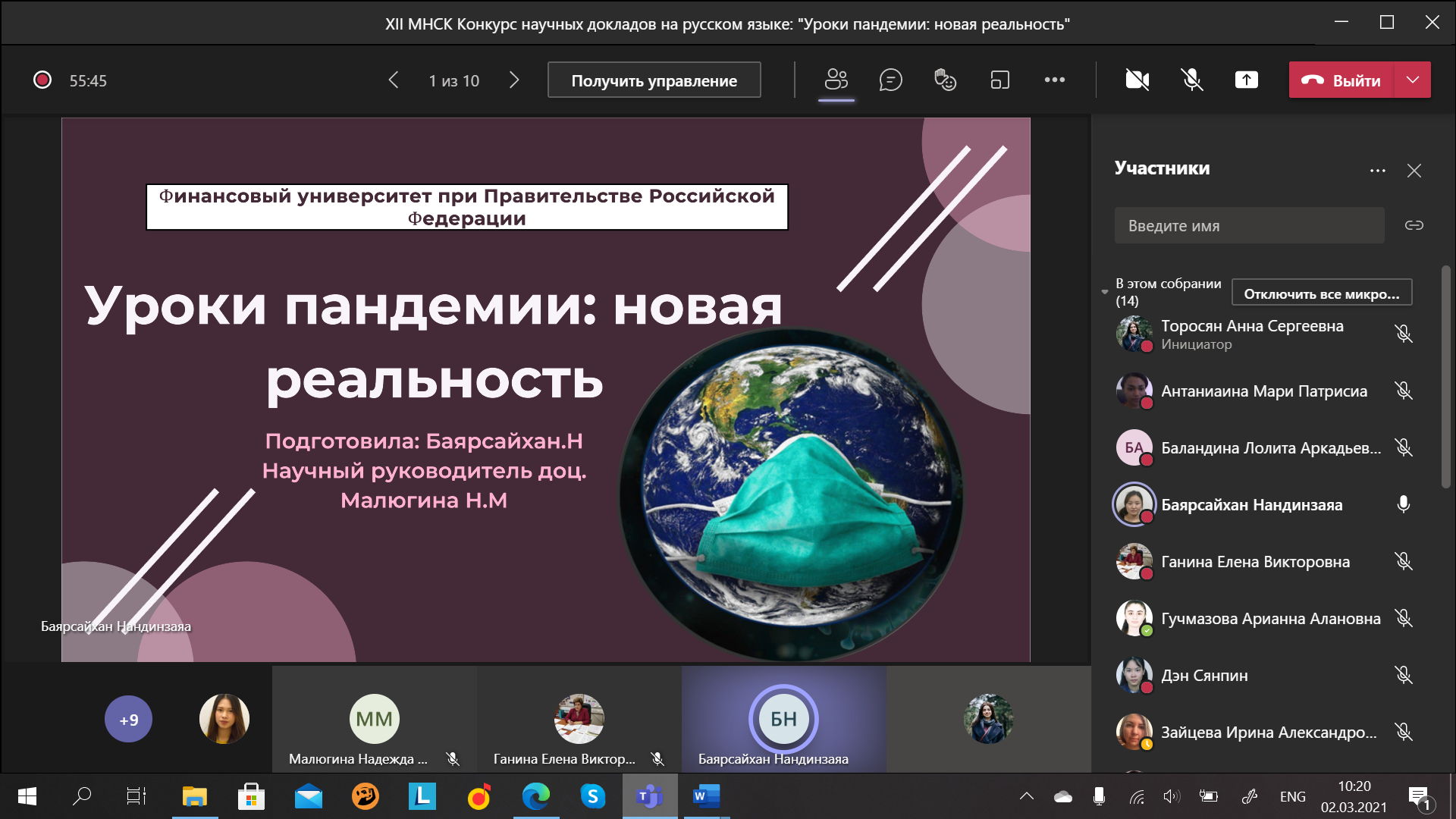Open File Explorer from taskbar
The width and height of the screenshot is (1456, 819).
(195, 796)
